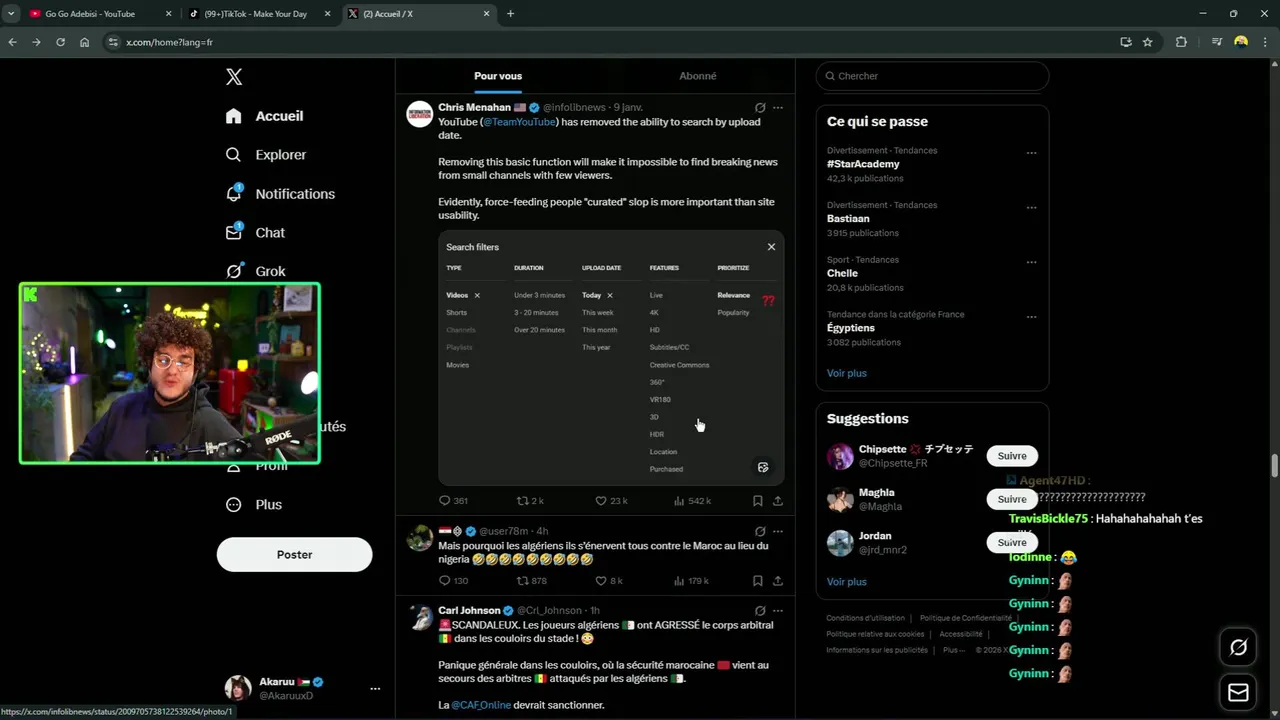Open more options for Chelle trend

(1031, 263)
